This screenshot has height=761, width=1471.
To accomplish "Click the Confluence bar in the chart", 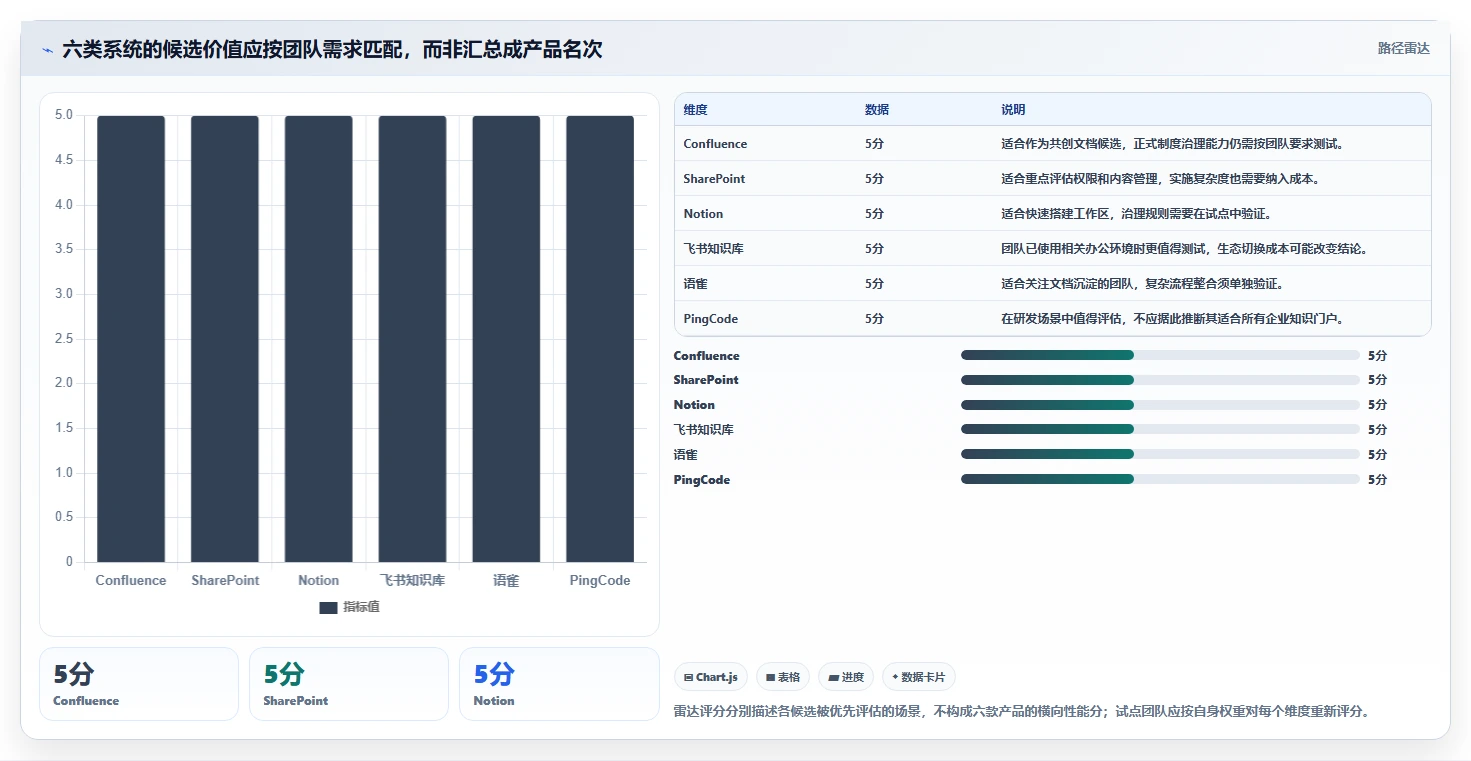I will (x=131, y=339).
